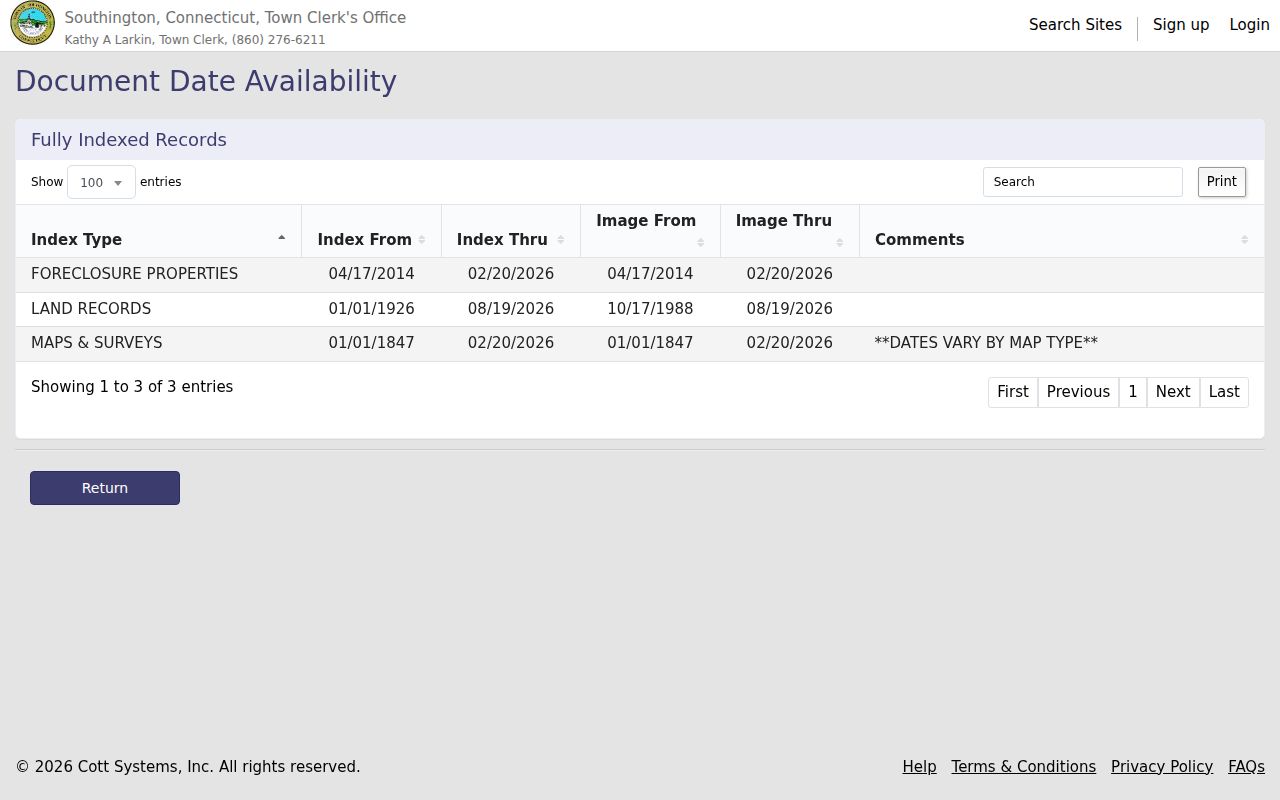
Task: Sort table by Image From column
Action: [x=650, y=231]
